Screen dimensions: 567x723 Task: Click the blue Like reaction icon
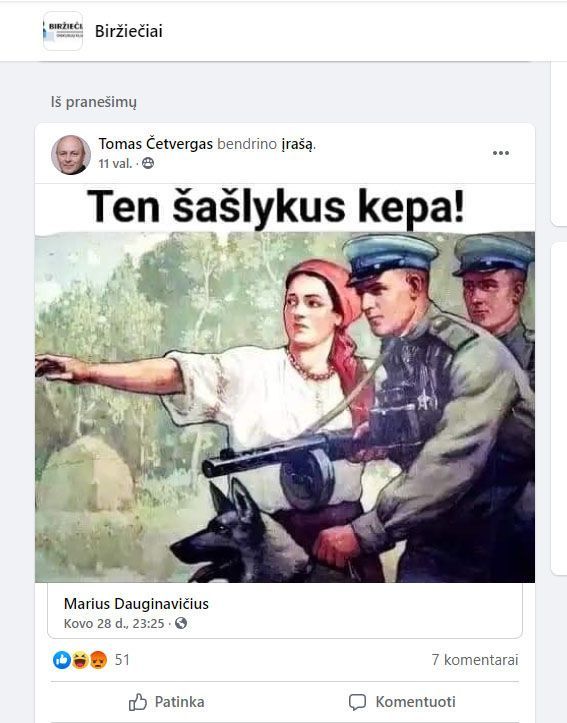tap(61, 660)
